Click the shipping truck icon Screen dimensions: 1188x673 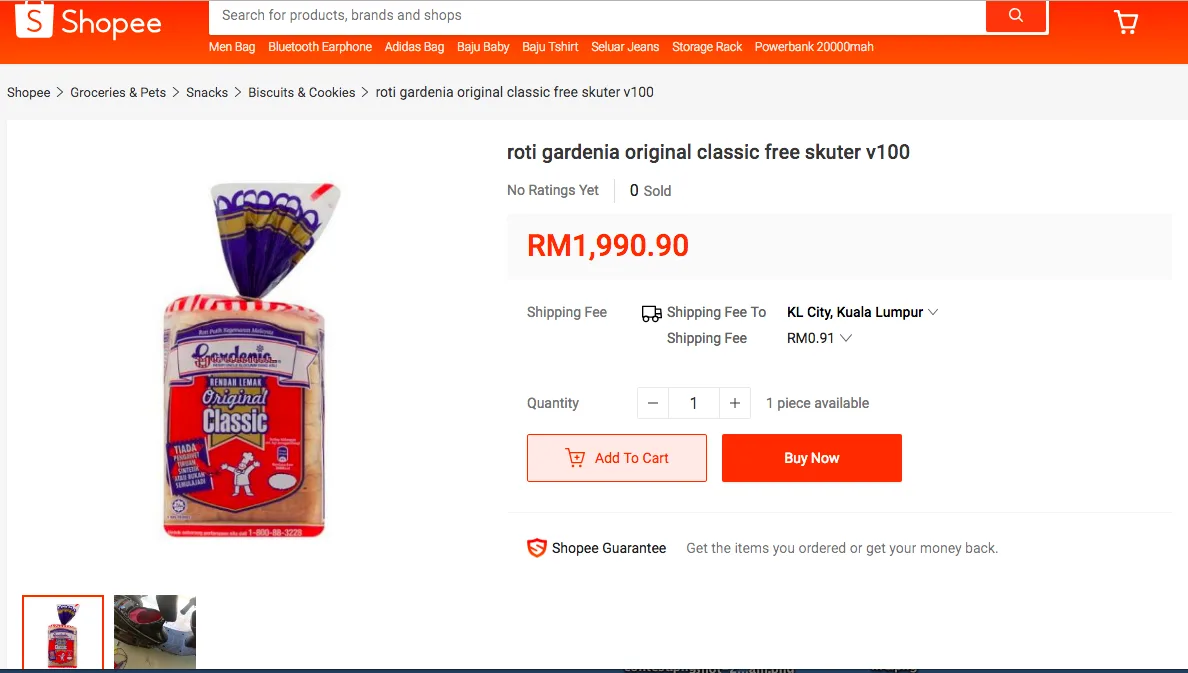652,313
